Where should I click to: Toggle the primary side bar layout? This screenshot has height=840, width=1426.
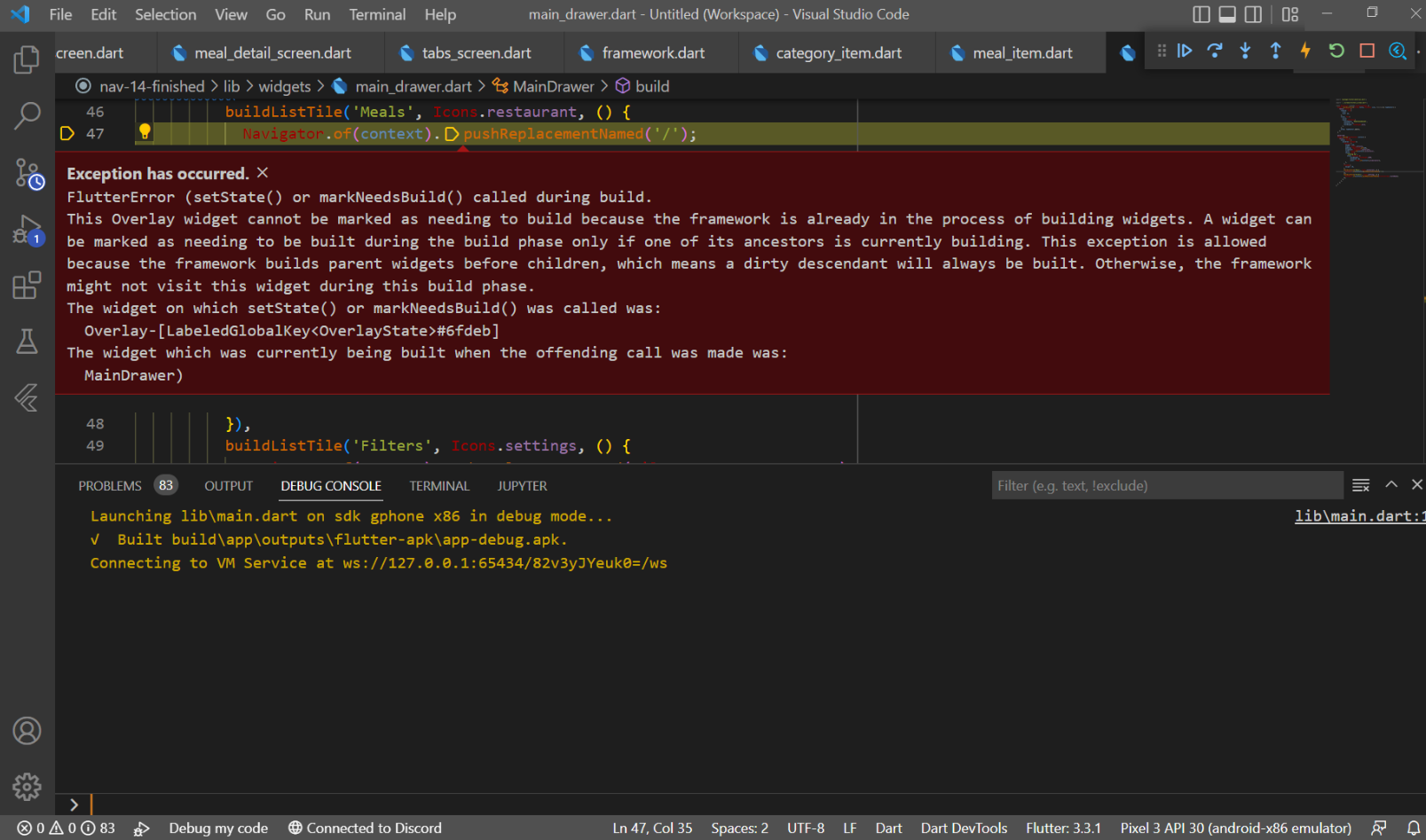click(1201, 14)
